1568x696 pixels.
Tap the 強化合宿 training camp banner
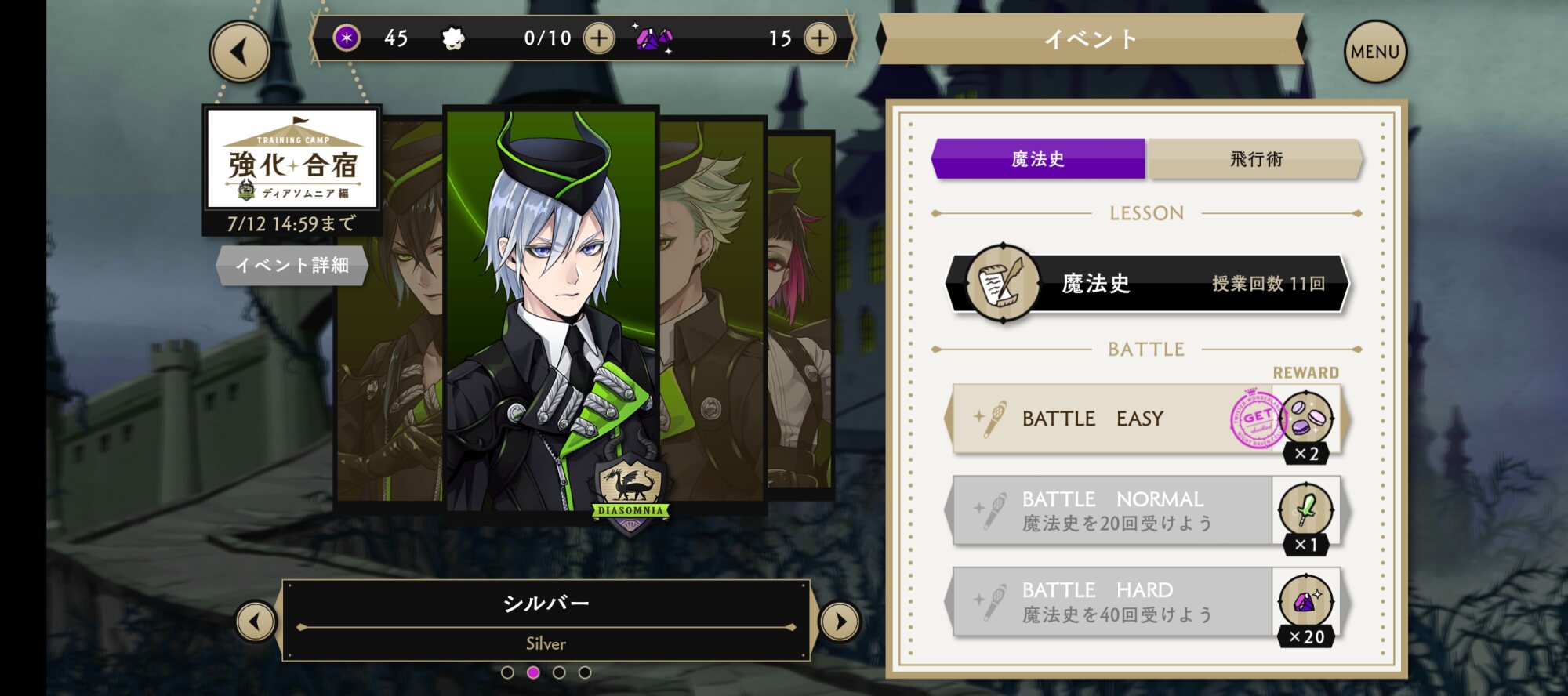pyautogui.click(x=292, y=159)
